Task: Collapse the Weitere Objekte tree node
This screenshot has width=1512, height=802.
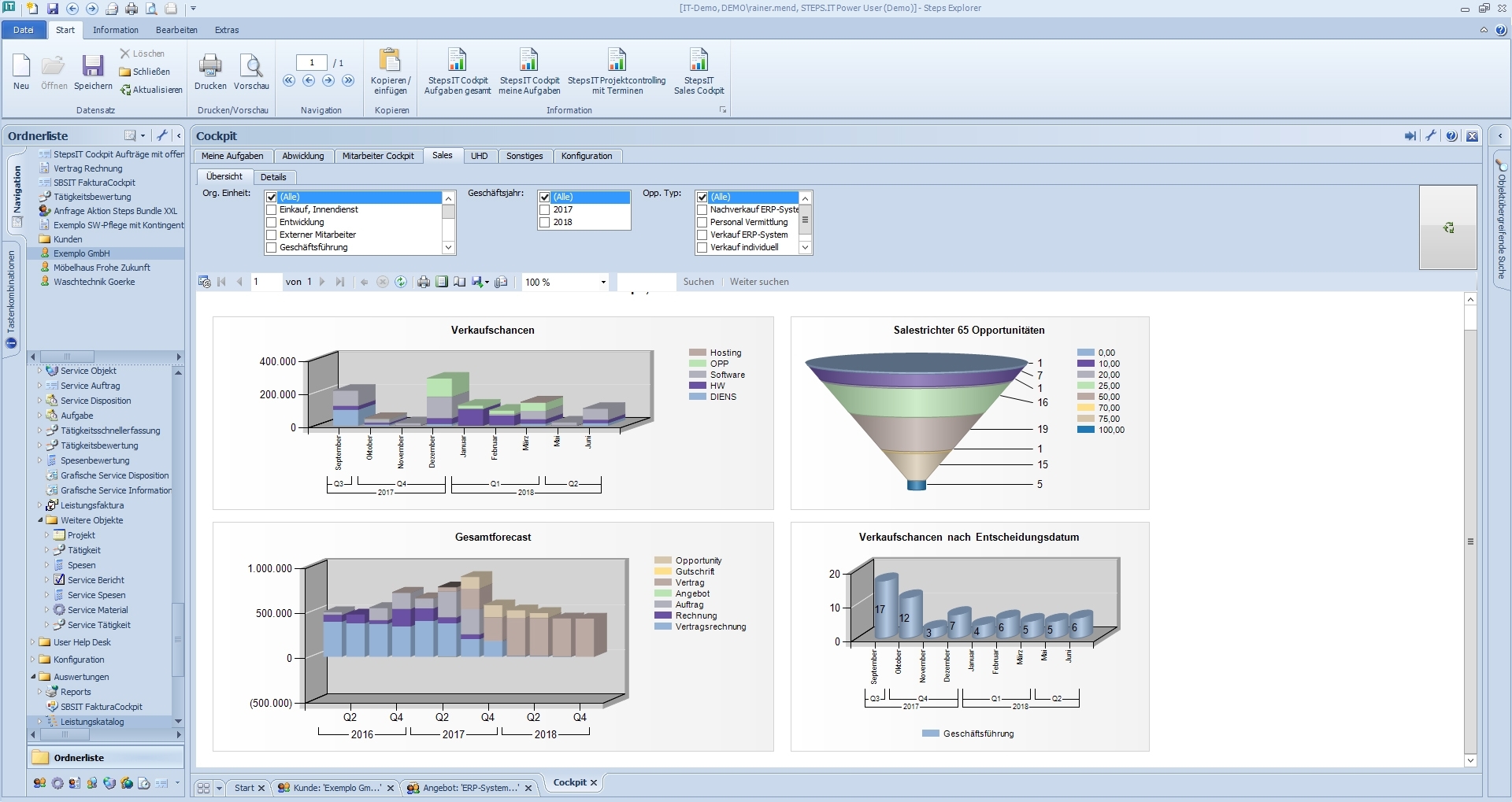Action: [x=41, y=520]
